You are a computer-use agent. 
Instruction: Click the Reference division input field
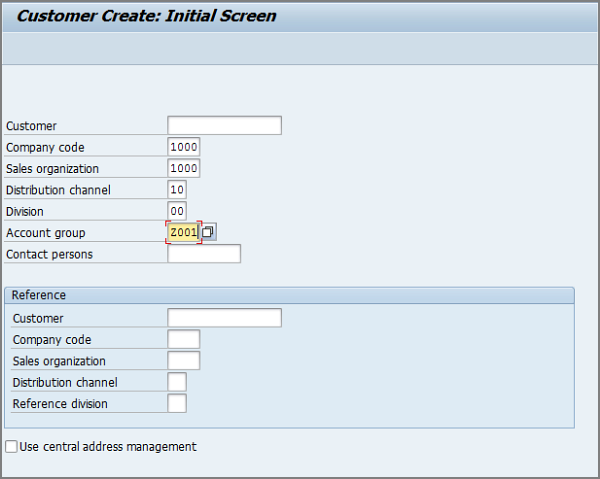click(x=177, y=404)
